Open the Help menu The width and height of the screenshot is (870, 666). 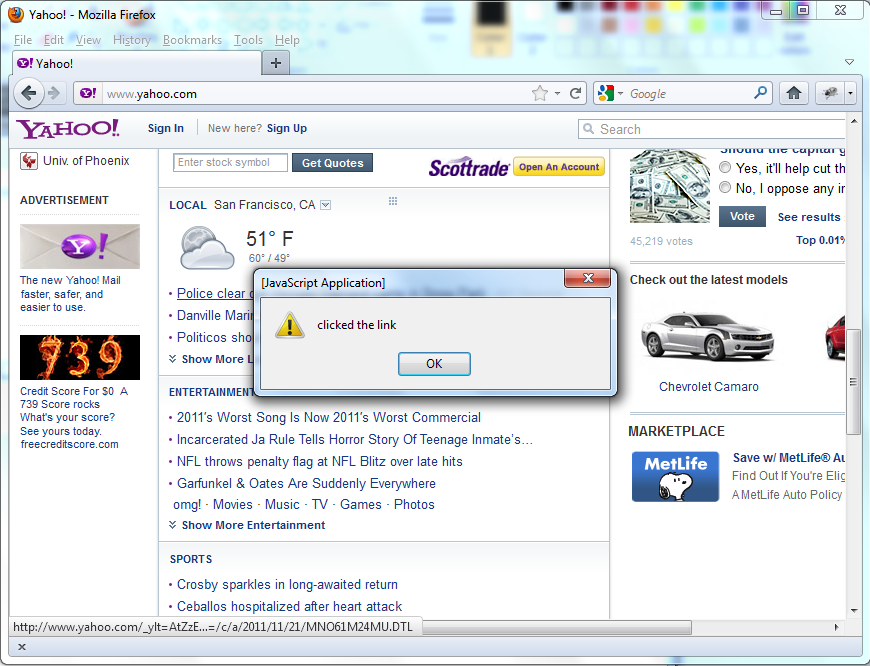(287, 40)
